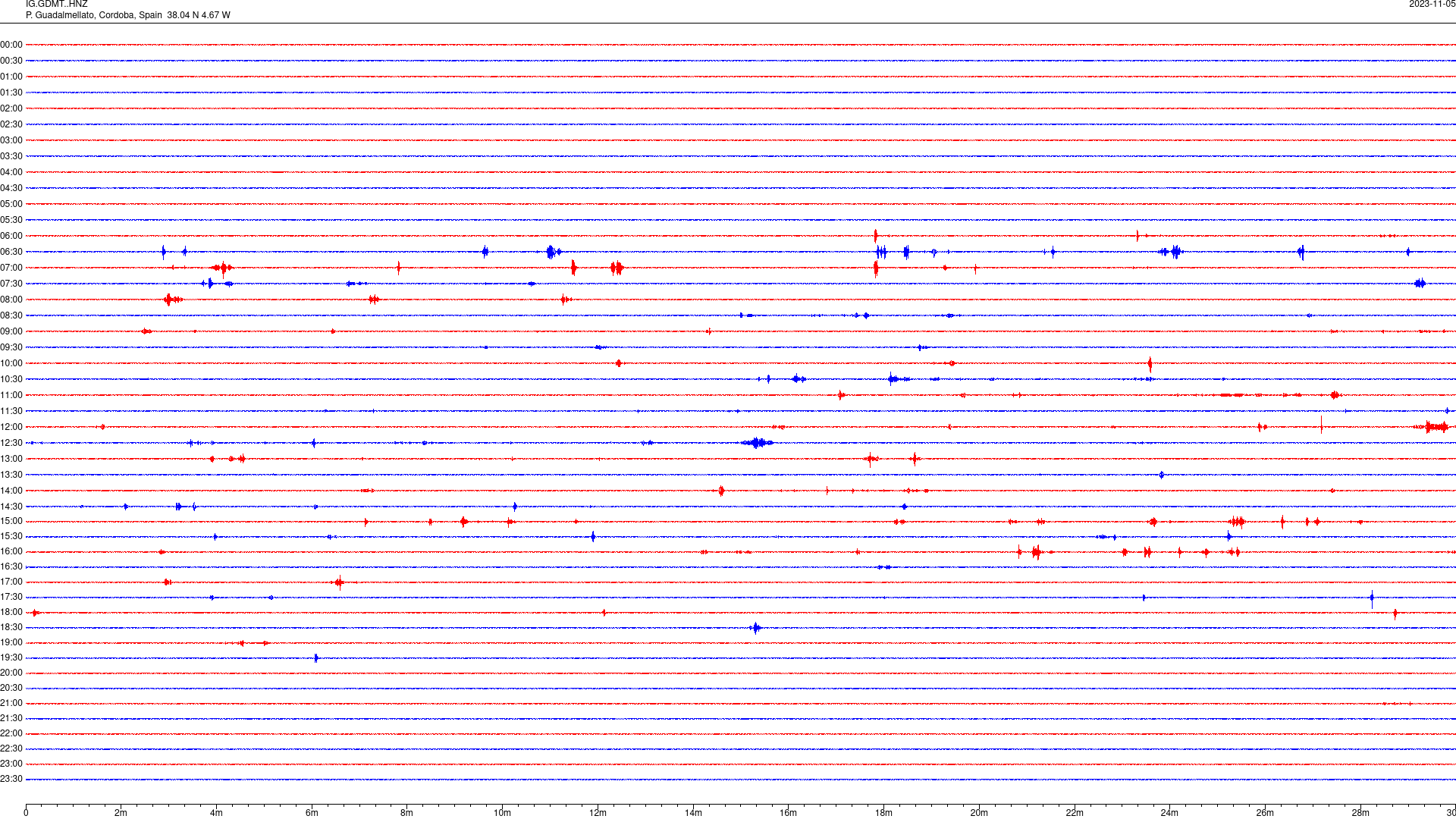Select the 18:30 trace time label
Screen dimensions: 1456x819
click(x=11, y=627)
